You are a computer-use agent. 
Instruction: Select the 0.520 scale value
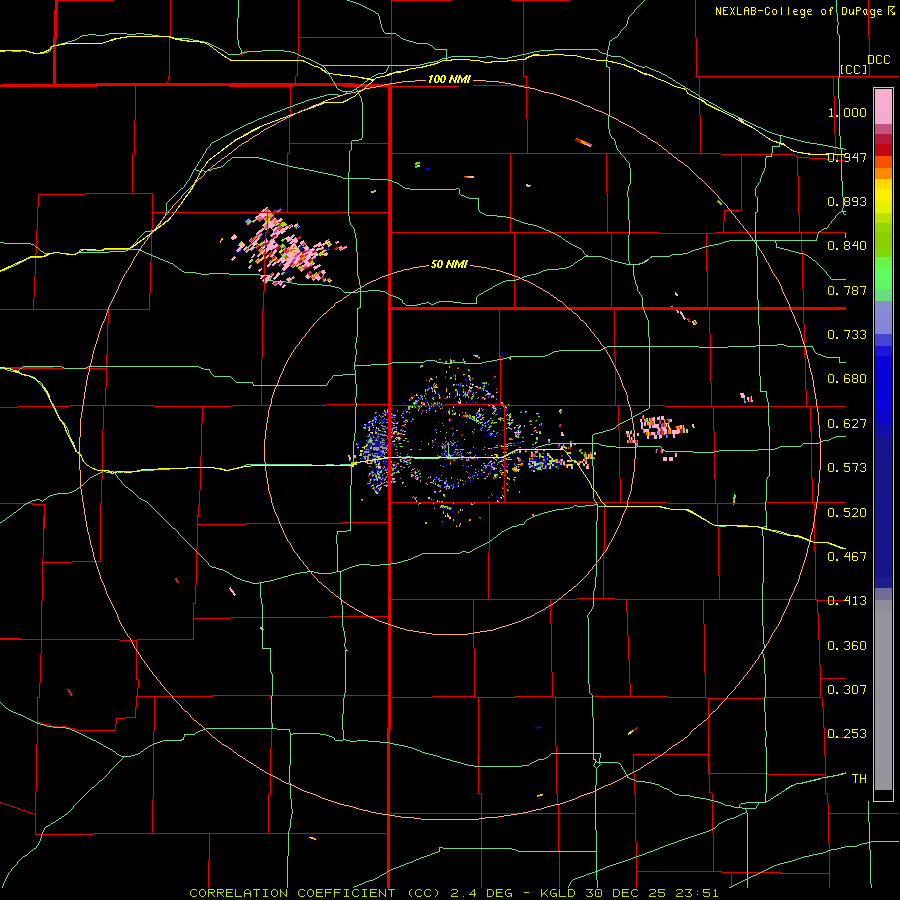847,512
